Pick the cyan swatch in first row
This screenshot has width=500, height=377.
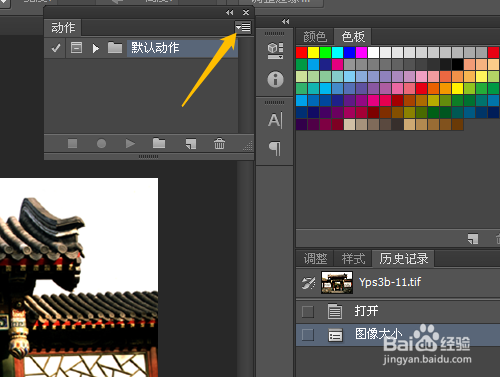point(337,52)
